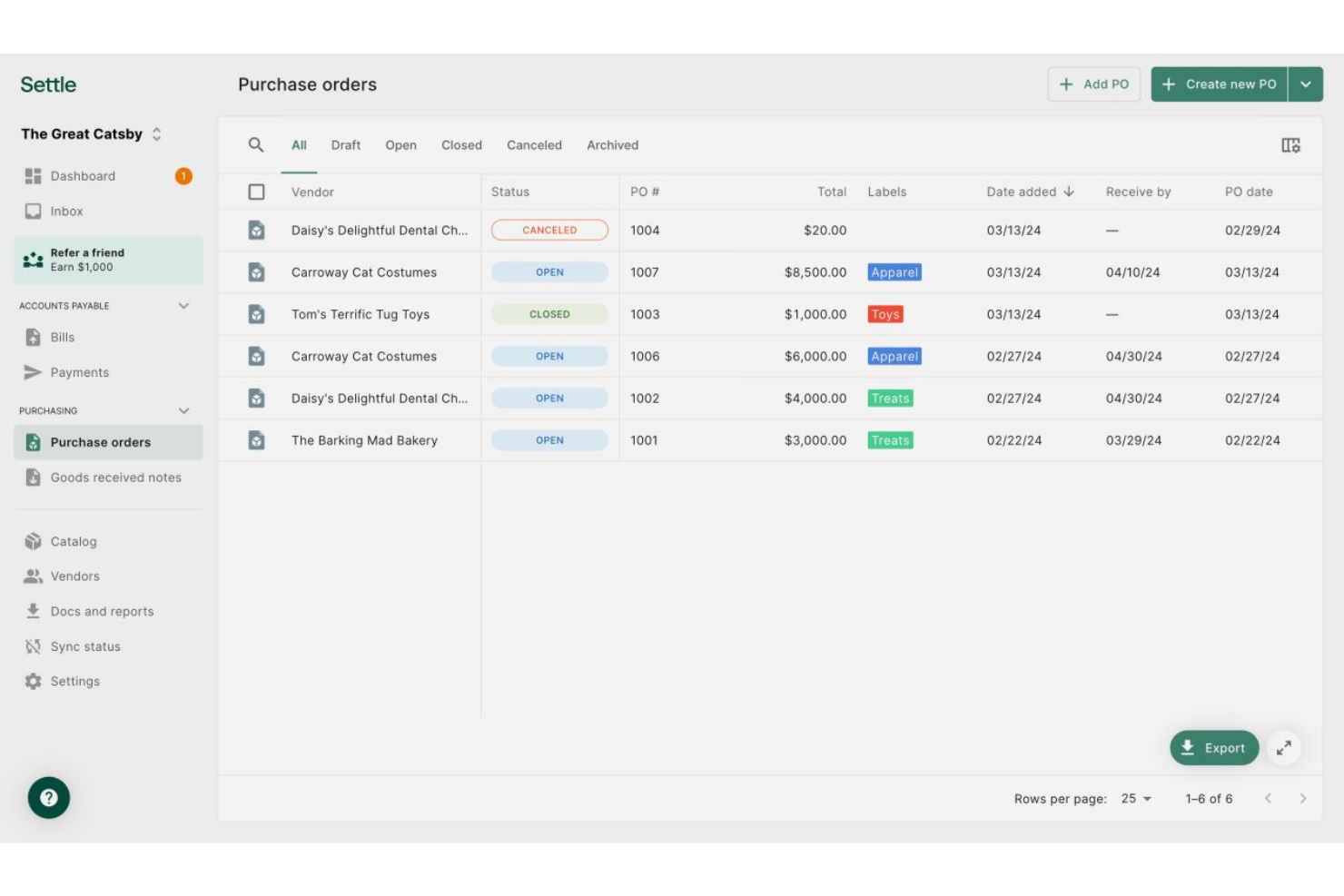Sort by the Date added column
Viewport: 1344px width, 896px height.
1023,192
